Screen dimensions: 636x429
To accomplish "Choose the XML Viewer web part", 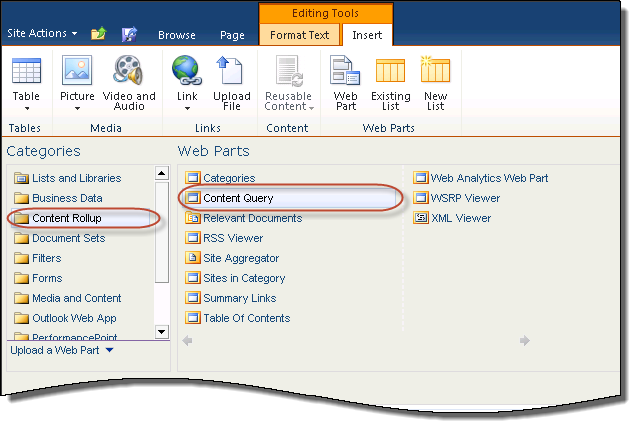I will [452, 218].
